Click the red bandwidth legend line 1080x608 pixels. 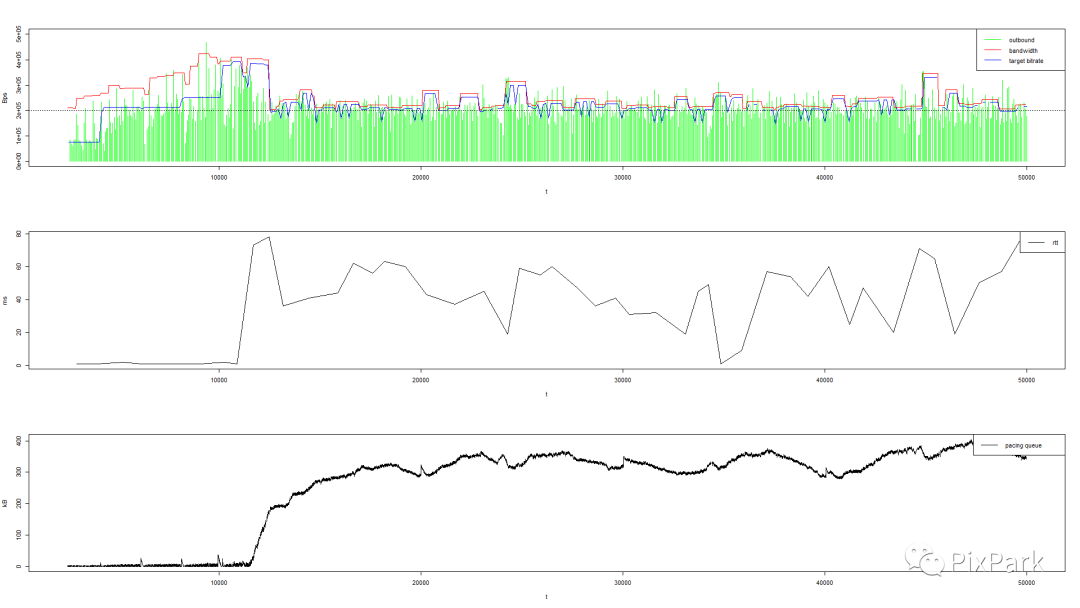coord(992,50)
